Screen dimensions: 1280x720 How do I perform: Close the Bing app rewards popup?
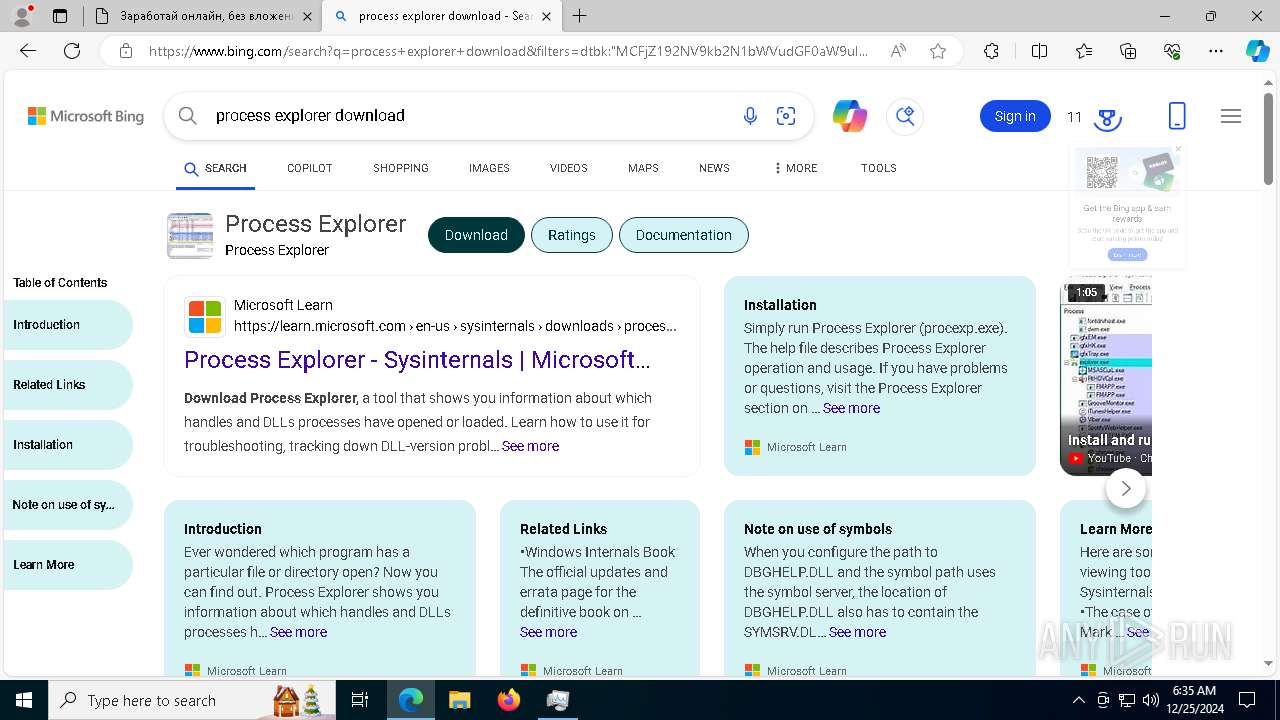point(1178,149)
